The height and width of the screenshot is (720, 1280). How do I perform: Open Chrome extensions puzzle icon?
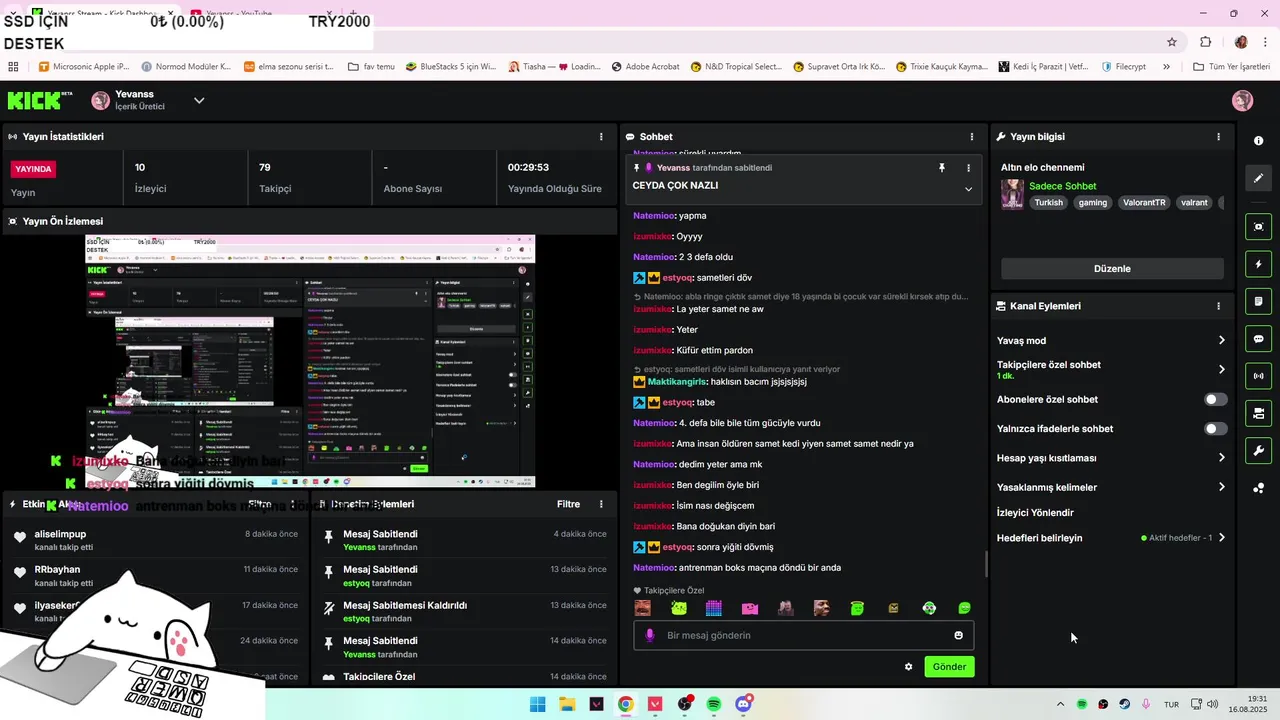pyautogui.click(x=1206, y=42)
